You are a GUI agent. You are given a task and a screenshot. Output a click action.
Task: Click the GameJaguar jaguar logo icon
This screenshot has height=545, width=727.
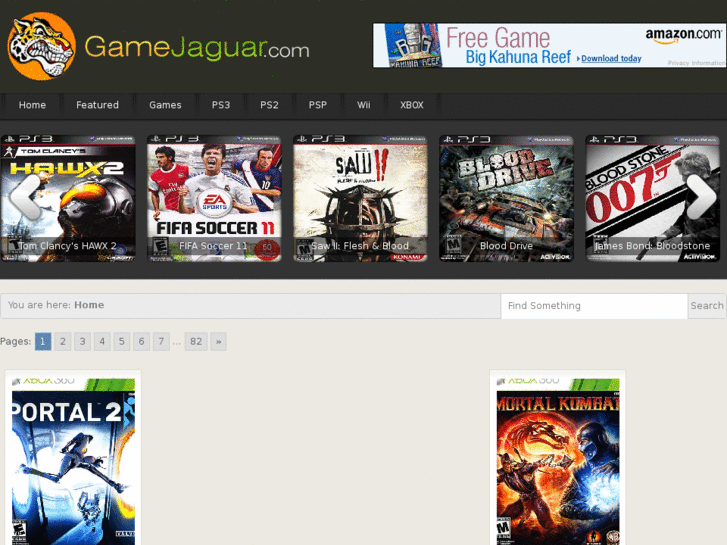pyautogui.click(x=42, y=46)
